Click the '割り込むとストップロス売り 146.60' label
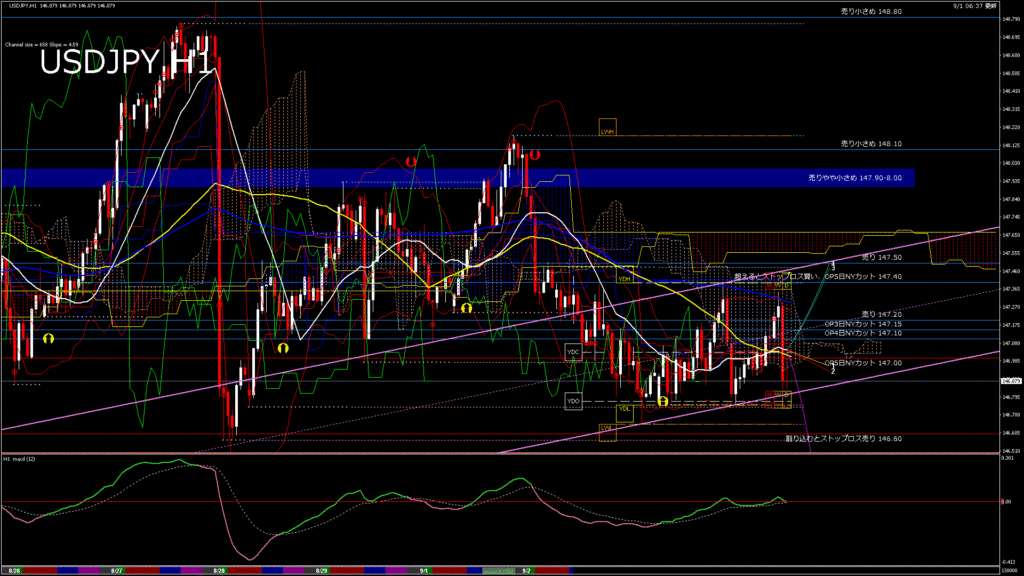The height and width of the screenshot is (576, 1024). [843, 439]
